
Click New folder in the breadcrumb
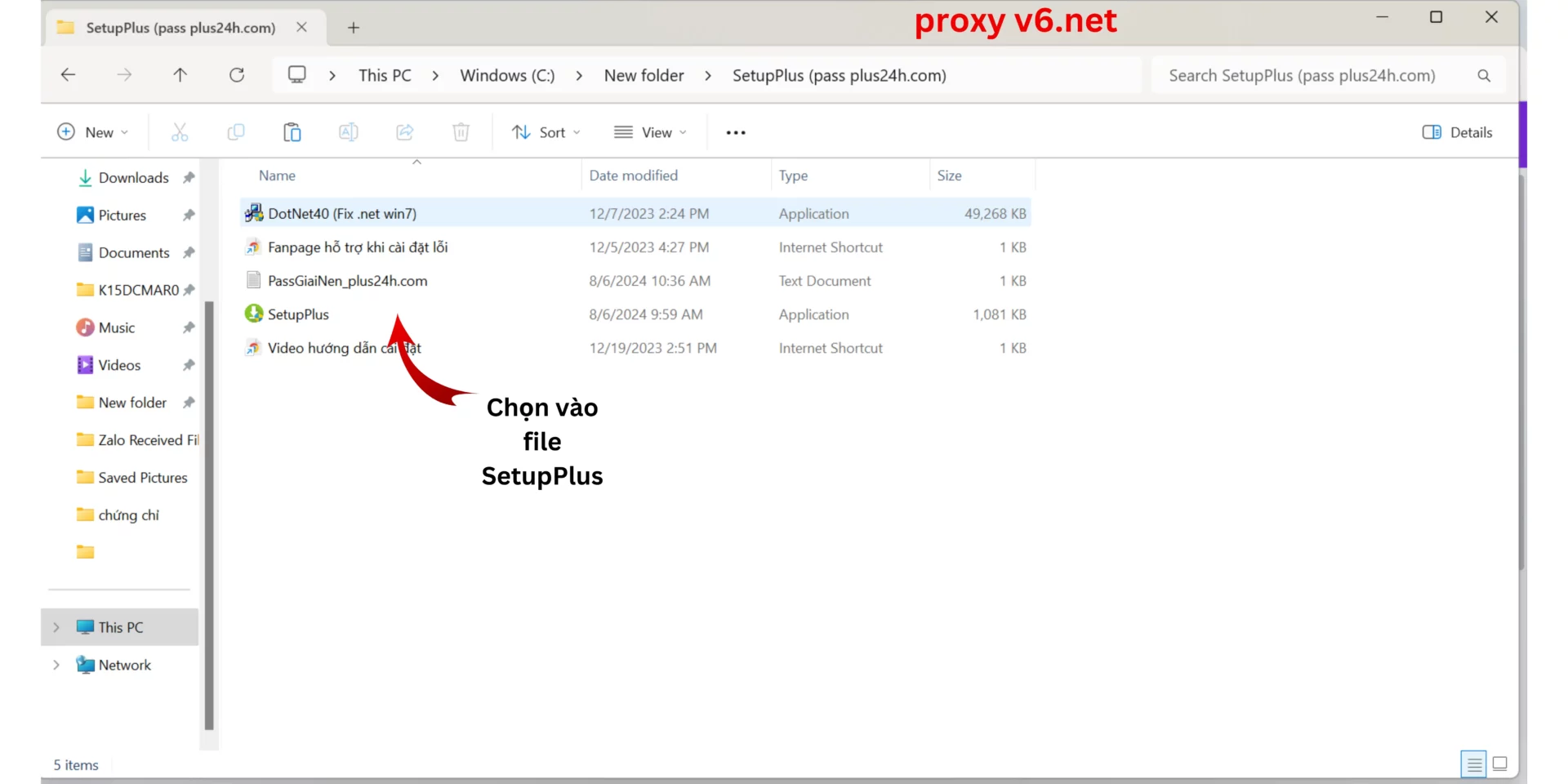tap(644, 75)
